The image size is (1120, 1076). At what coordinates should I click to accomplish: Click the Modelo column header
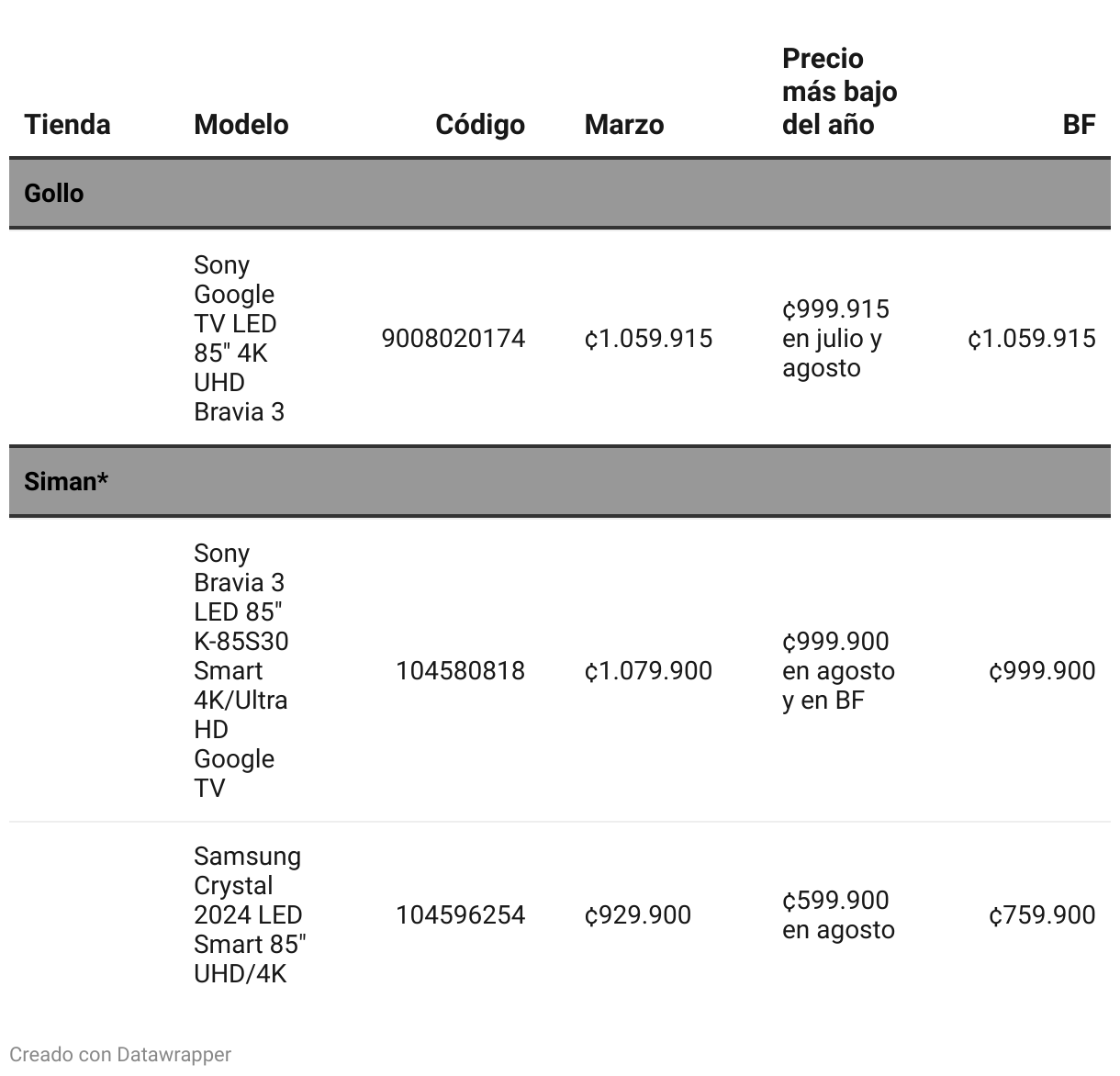click(x=241, y=124)
